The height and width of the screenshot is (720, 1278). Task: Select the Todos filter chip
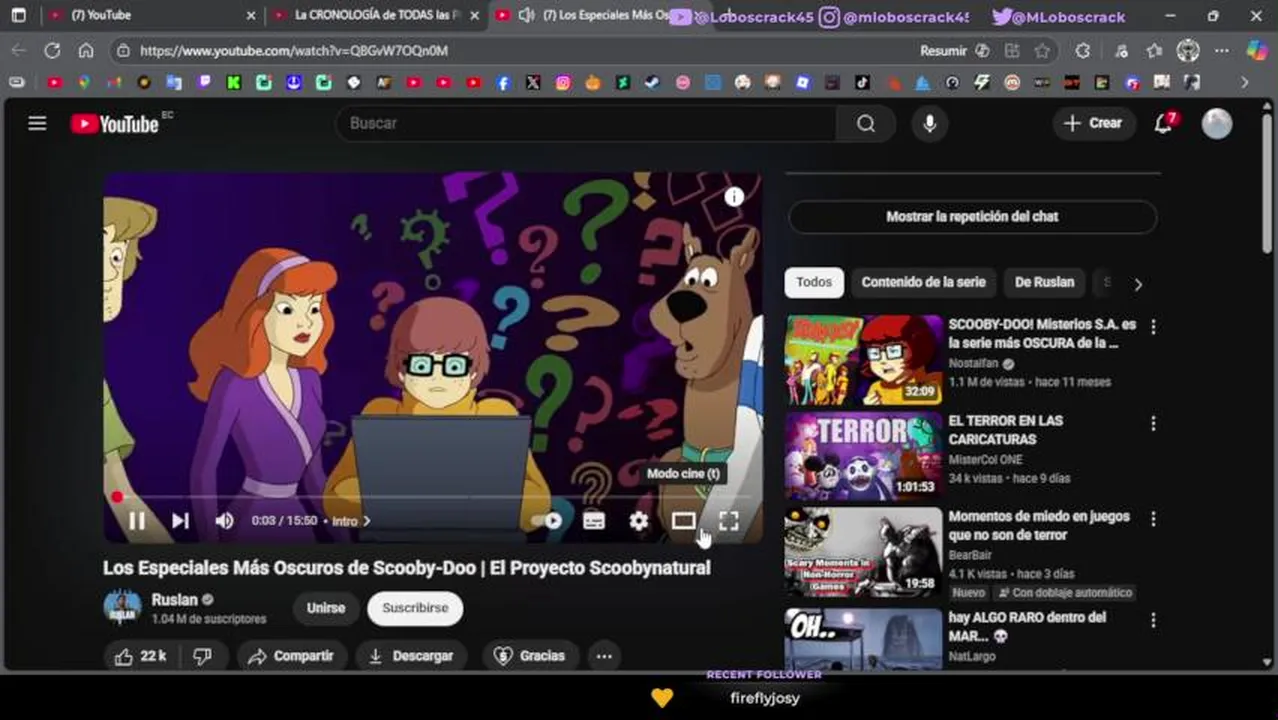click(814, 282)
